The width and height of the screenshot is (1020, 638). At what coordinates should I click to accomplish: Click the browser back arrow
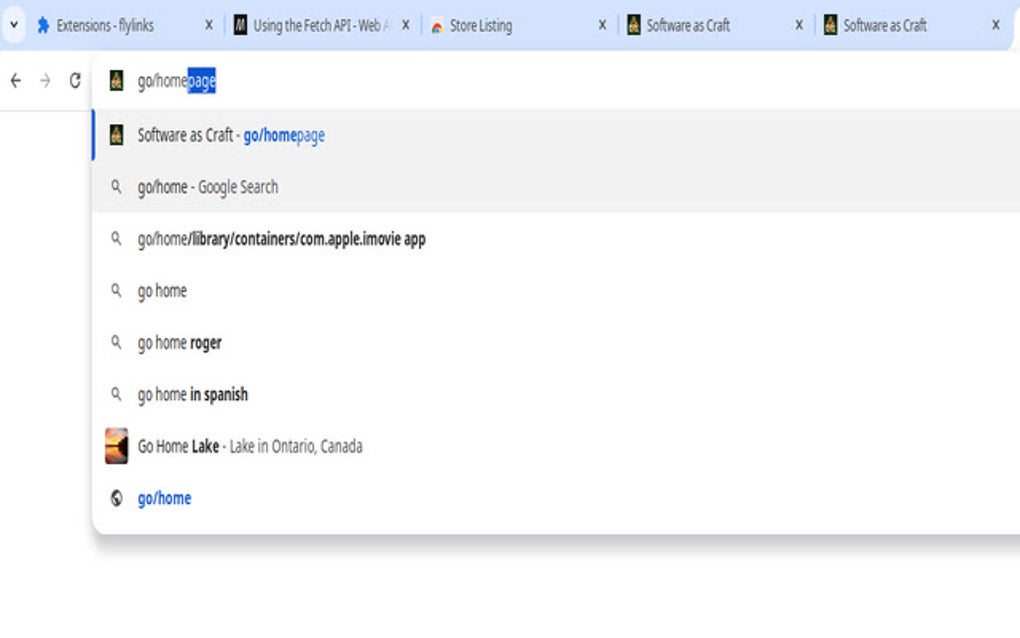15,82
